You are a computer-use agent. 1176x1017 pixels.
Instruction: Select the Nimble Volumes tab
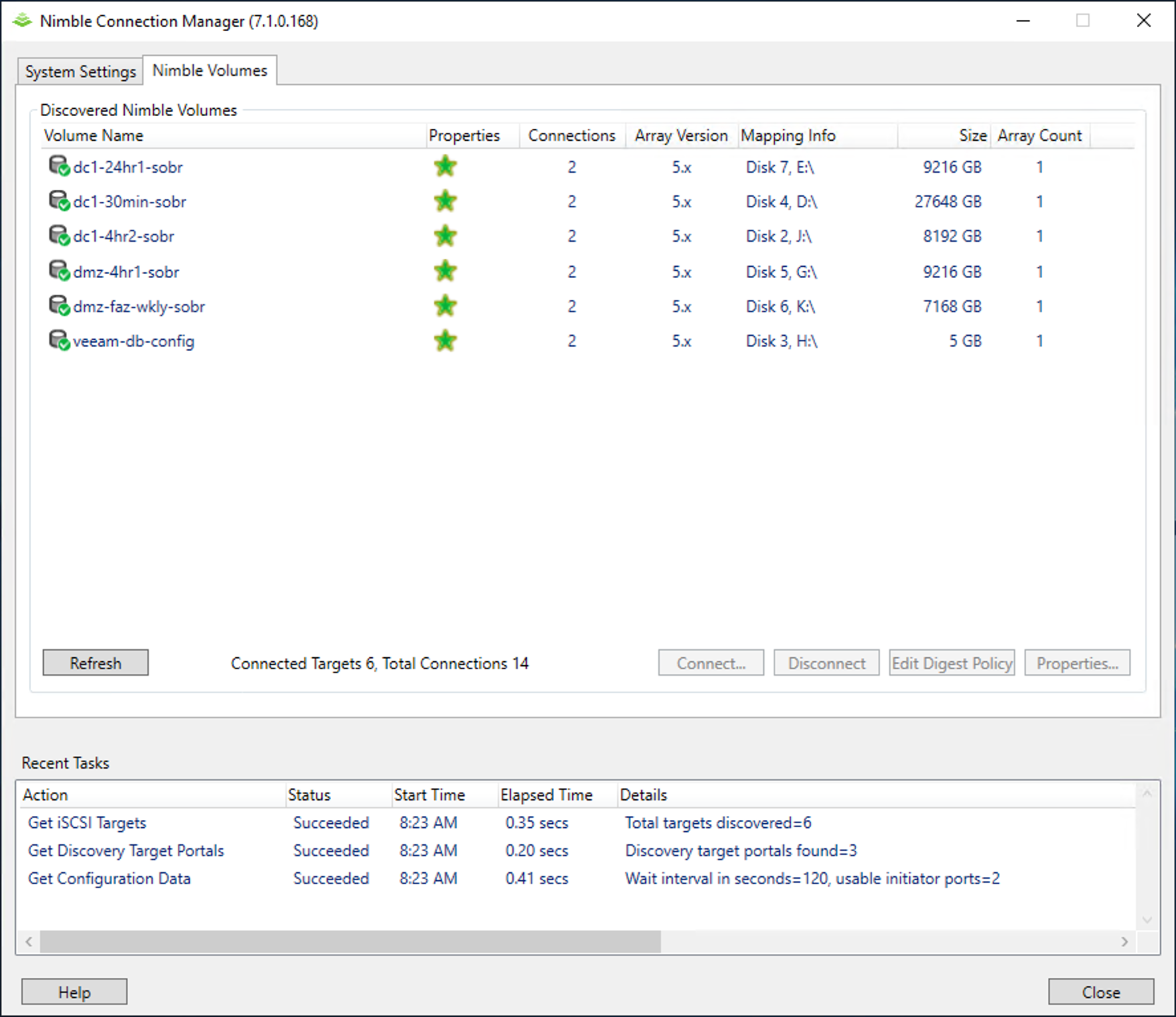click(210, 70)
